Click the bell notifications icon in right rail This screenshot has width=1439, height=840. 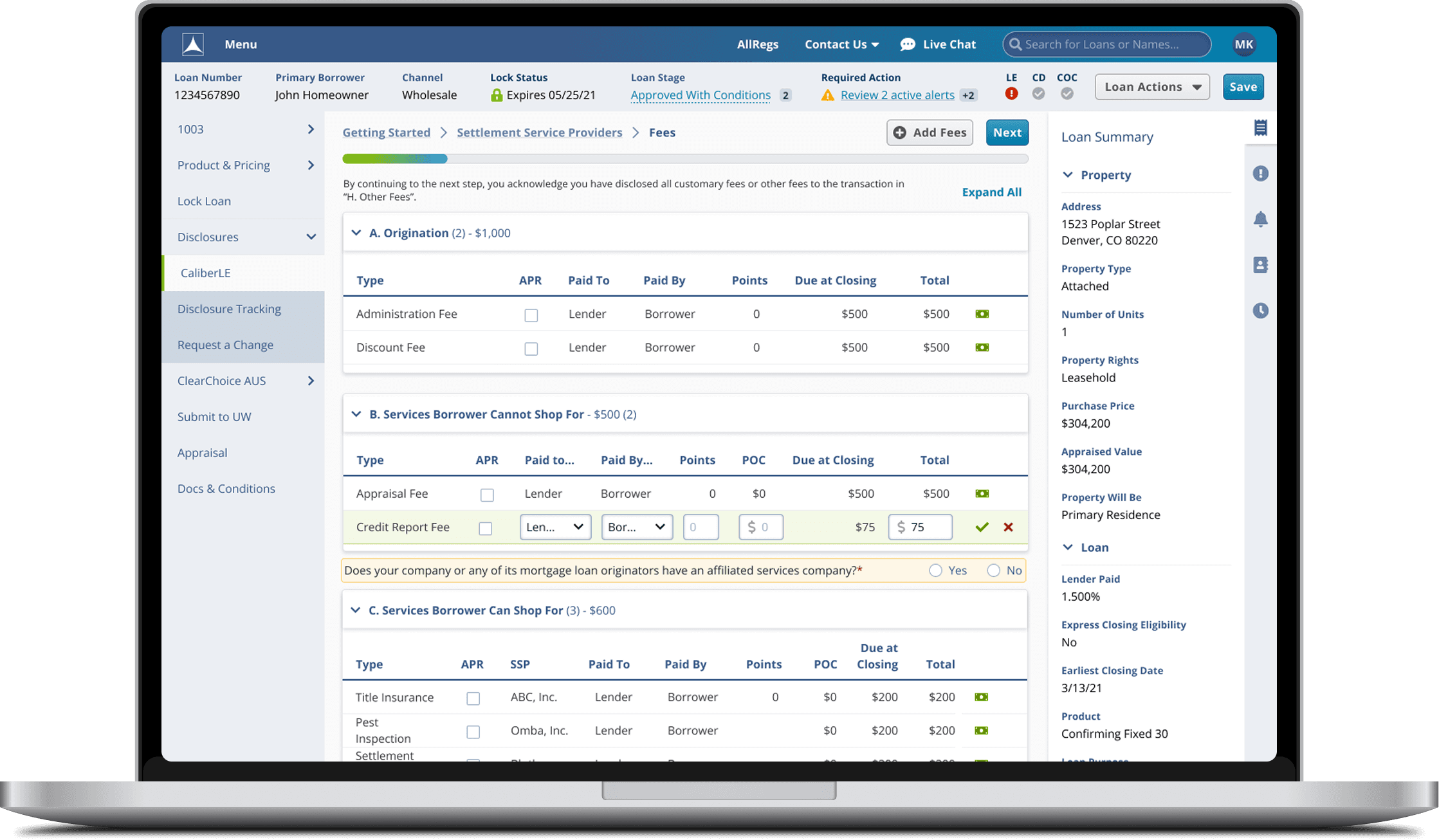tap(1260, 219)
